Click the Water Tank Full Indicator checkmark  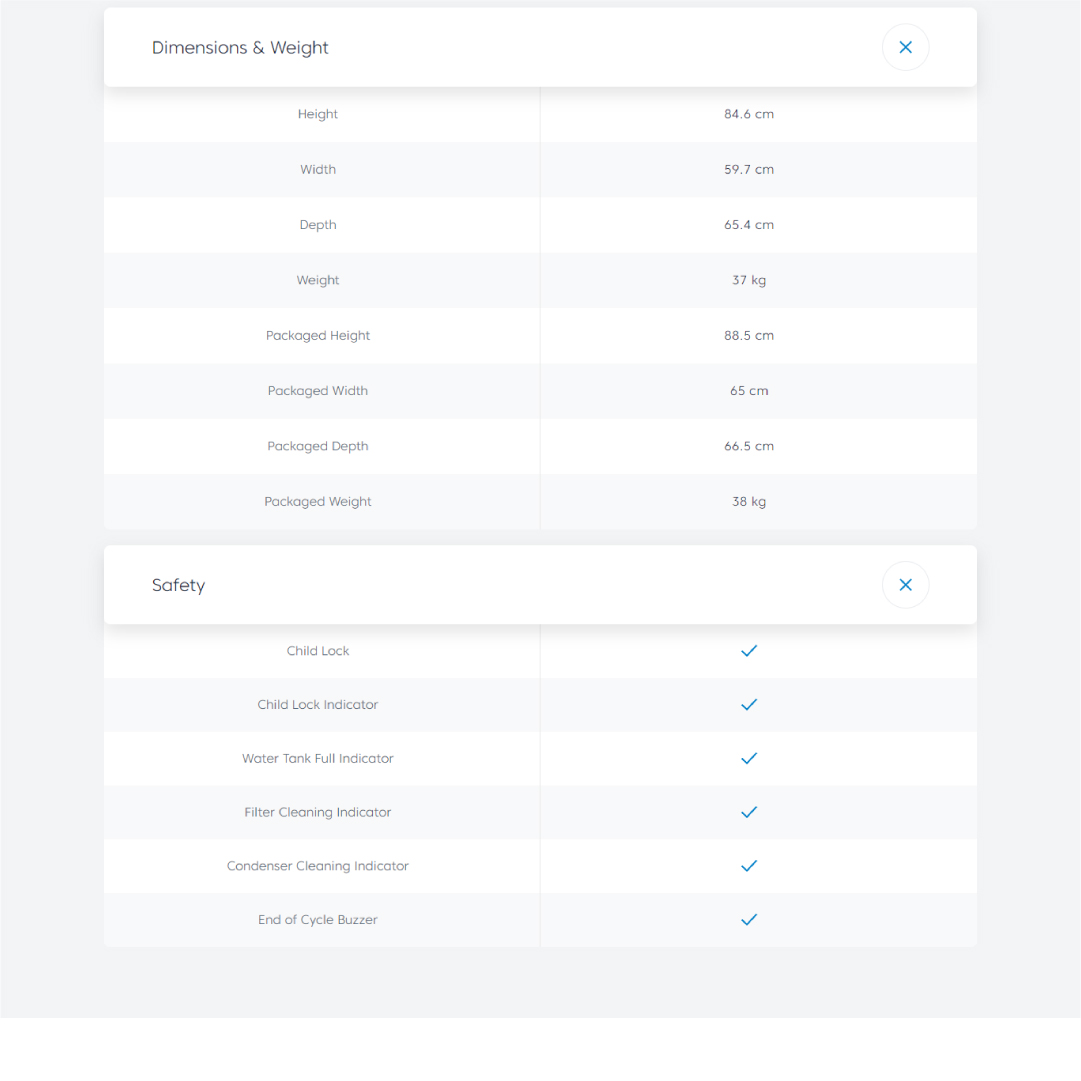749,759
